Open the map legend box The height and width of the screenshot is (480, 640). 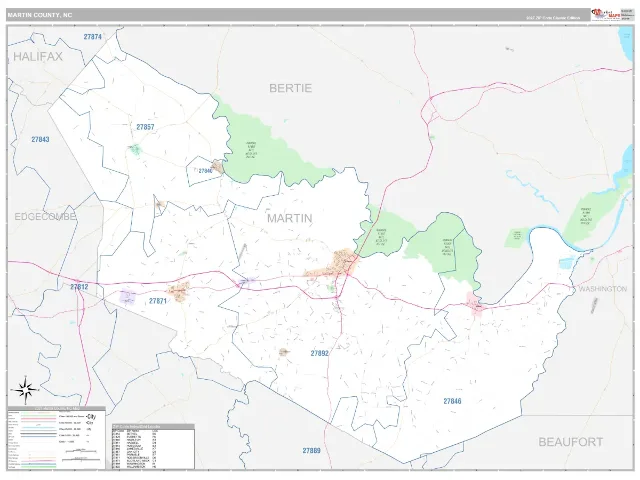coord(56,438)
